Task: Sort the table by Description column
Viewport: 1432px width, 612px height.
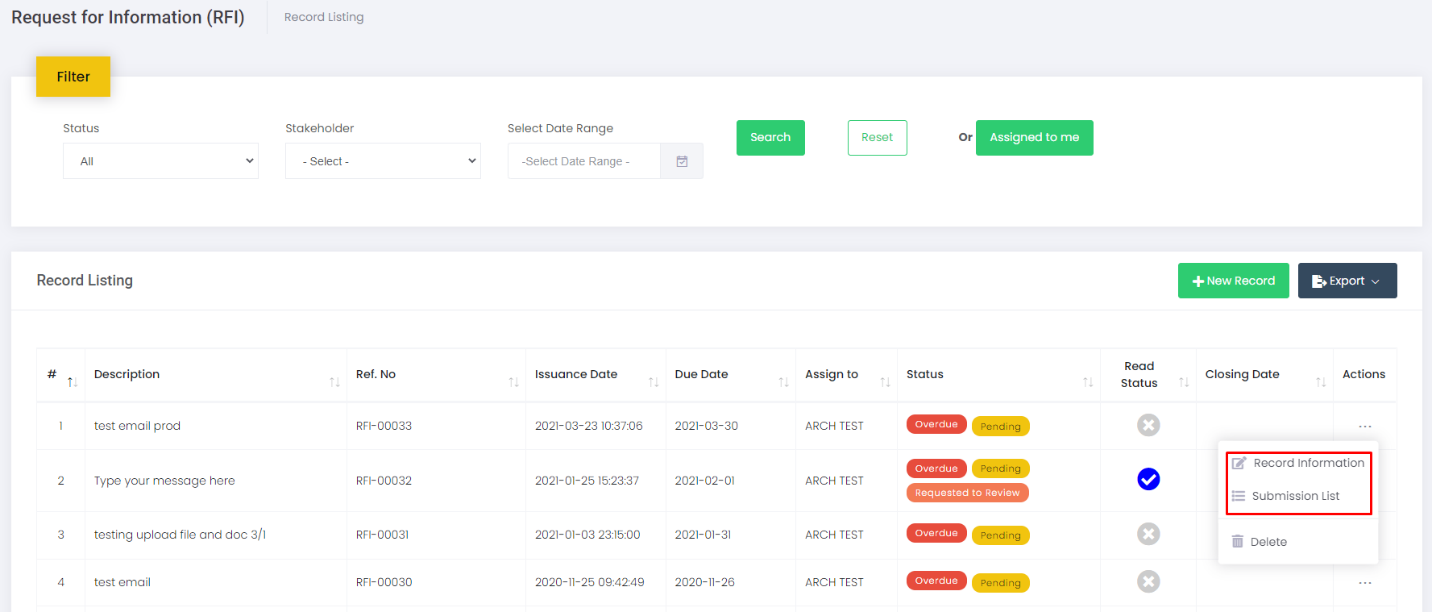Action: pyautogui.click(x=333, y=382)
